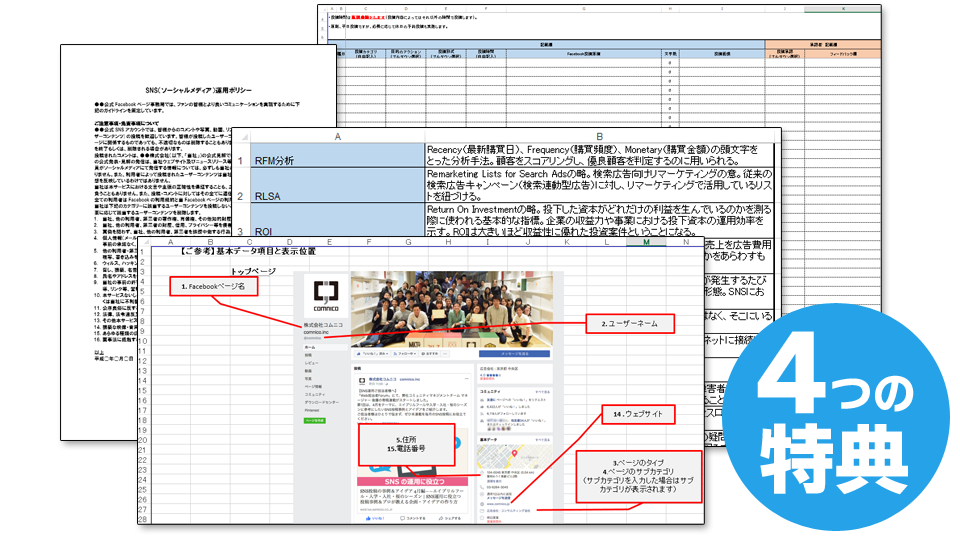This screenshot has width=960, height=540.
Task: Click the select-all corner of front spreadsheet
Action: coord(144,242)
